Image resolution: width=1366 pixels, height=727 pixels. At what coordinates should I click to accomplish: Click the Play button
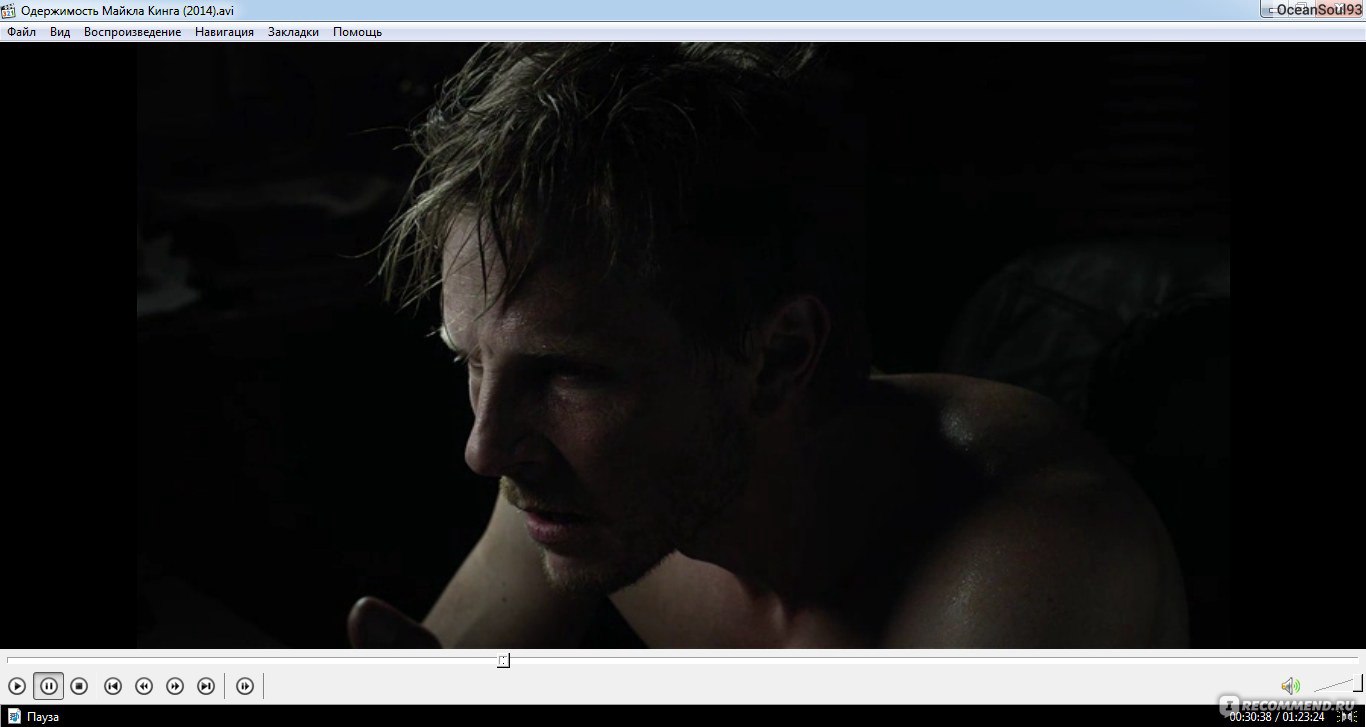pos(17,686)
